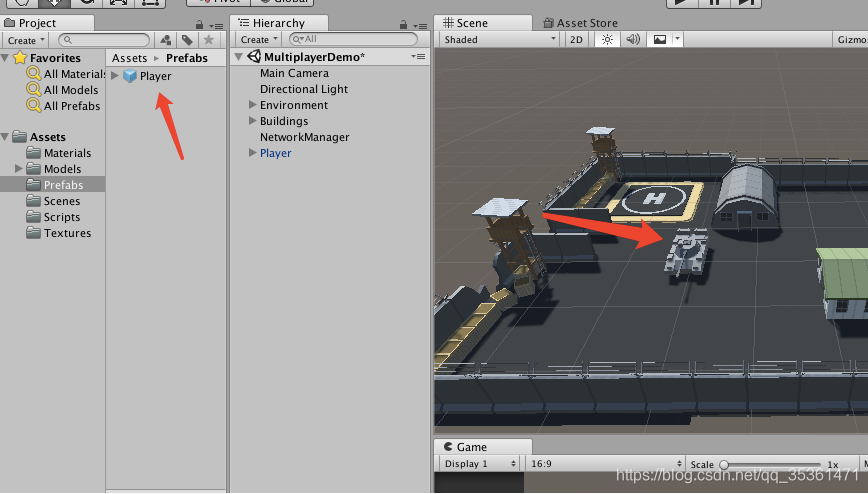Select All Materials favorite

(74, 74)
